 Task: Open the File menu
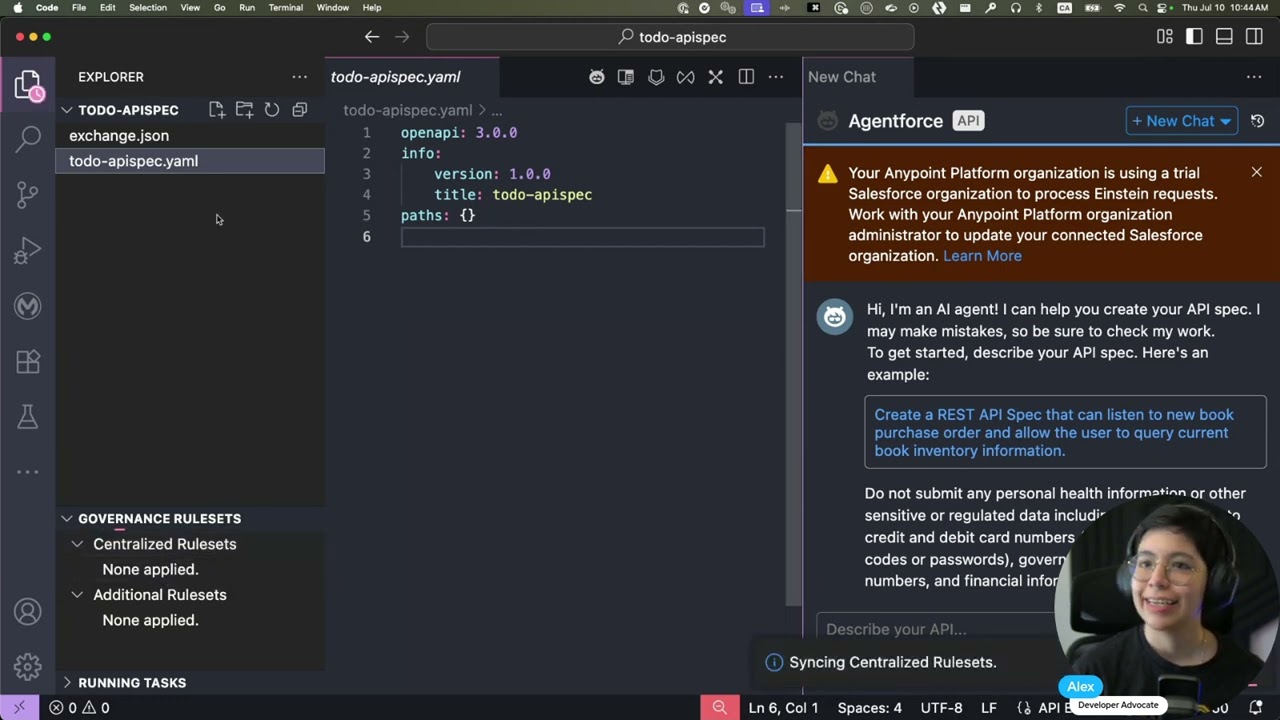(x=79, y=8)
